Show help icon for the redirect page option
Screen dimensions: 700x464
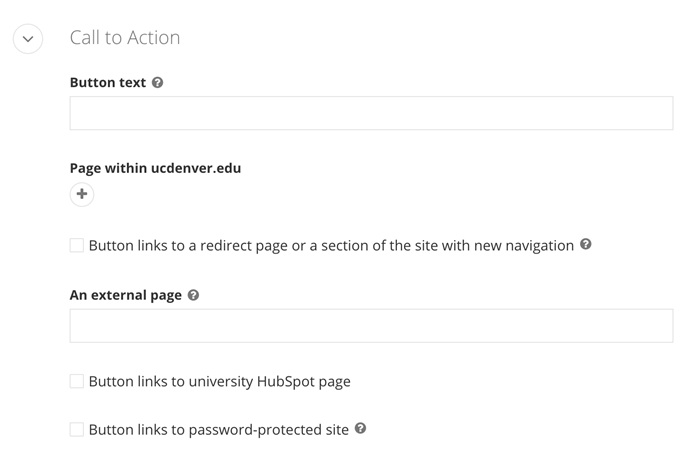(586, 244)
